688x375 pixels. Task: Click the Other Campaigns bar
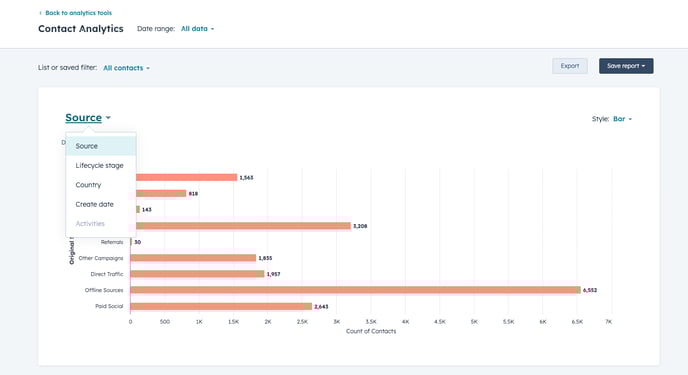tap(193, 258)
